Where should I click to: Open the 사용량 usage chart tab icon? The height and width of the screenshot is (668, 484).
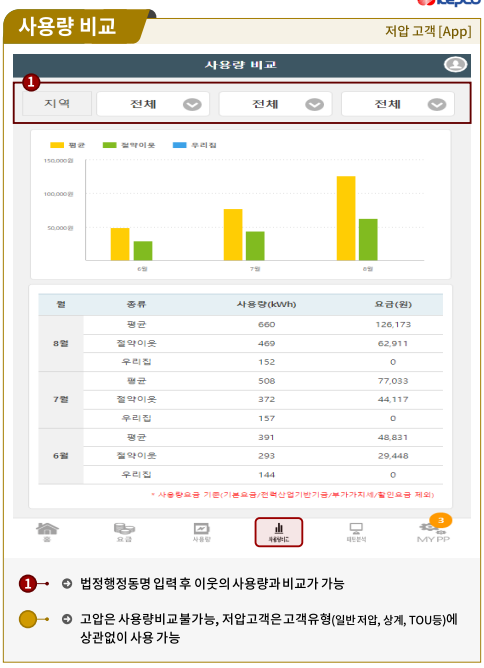[x=202, y=532]
